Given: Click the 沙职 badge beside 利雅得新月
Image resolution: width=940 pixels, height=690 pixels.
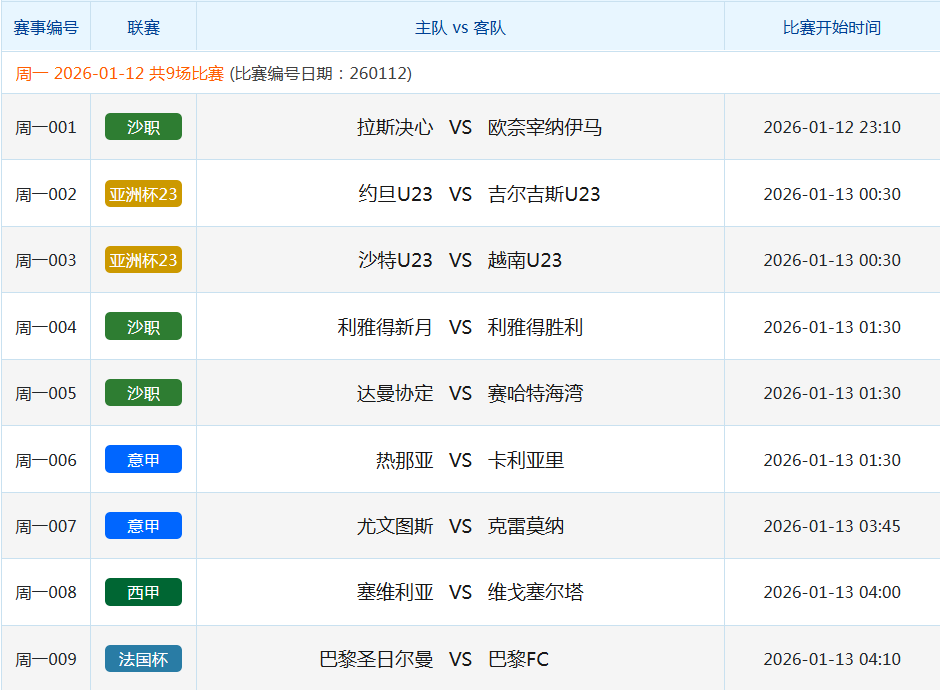Looking at the screenshot, I should tap(143, 326).
